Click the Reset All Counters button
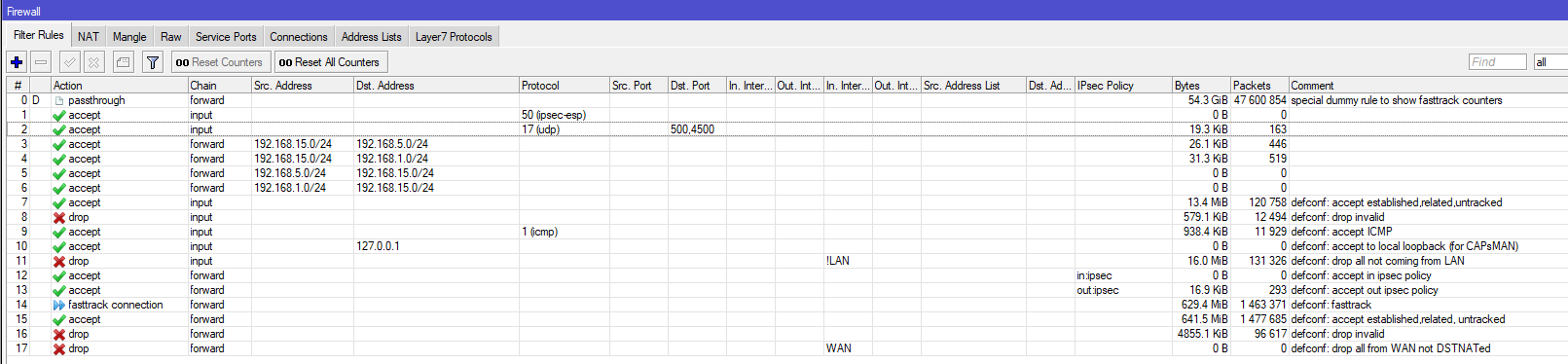This screenshot has height=364, width=1568. [x=329, y=62]
